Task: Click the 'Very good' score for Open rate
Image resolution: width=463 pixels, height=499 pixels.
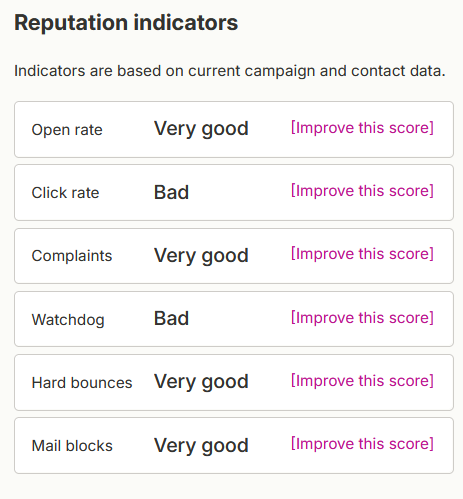Action: pyautogui.click(x=201, y=129)
